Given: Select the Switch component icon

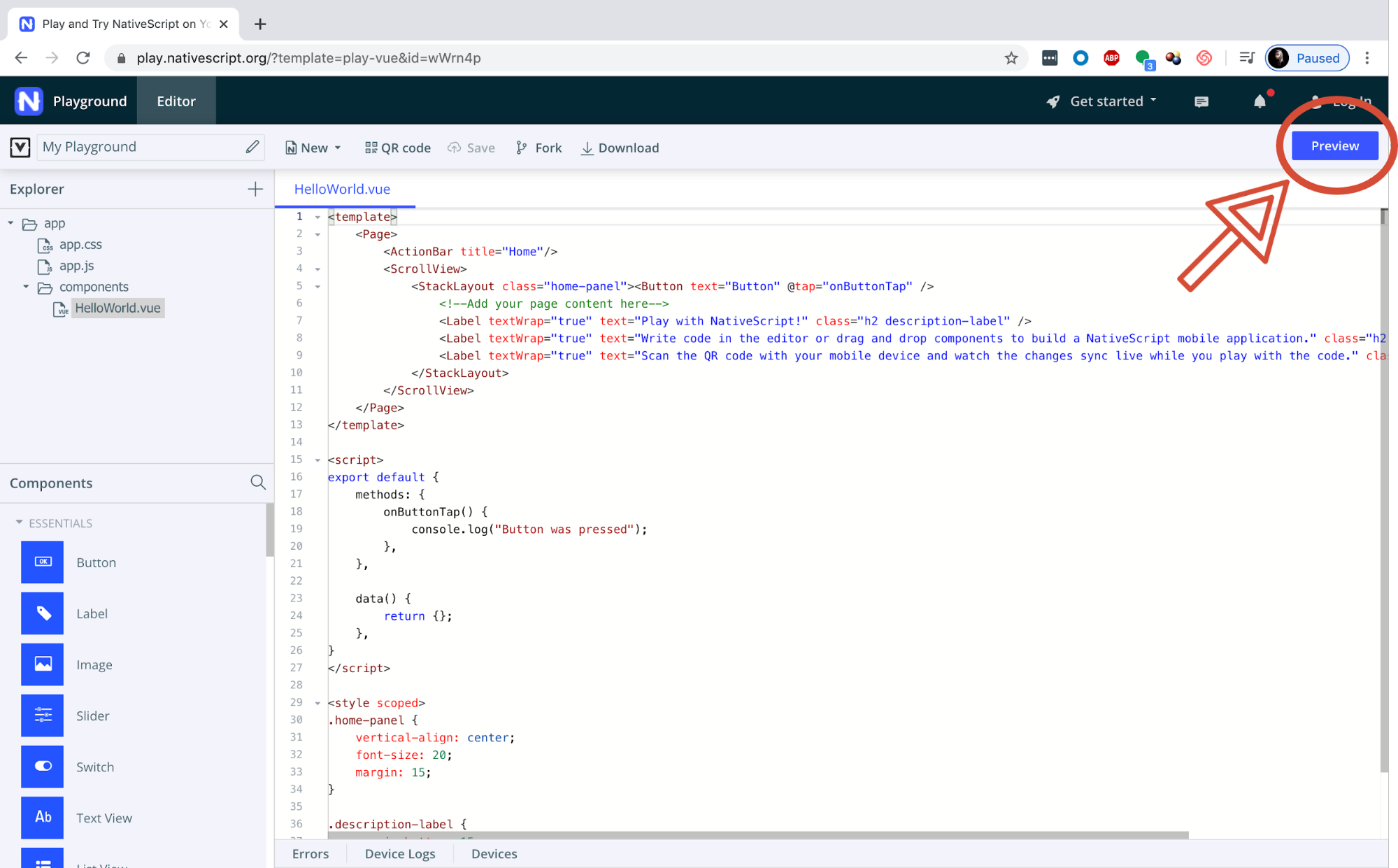Looking at the screenshot, I should (42, 766).
